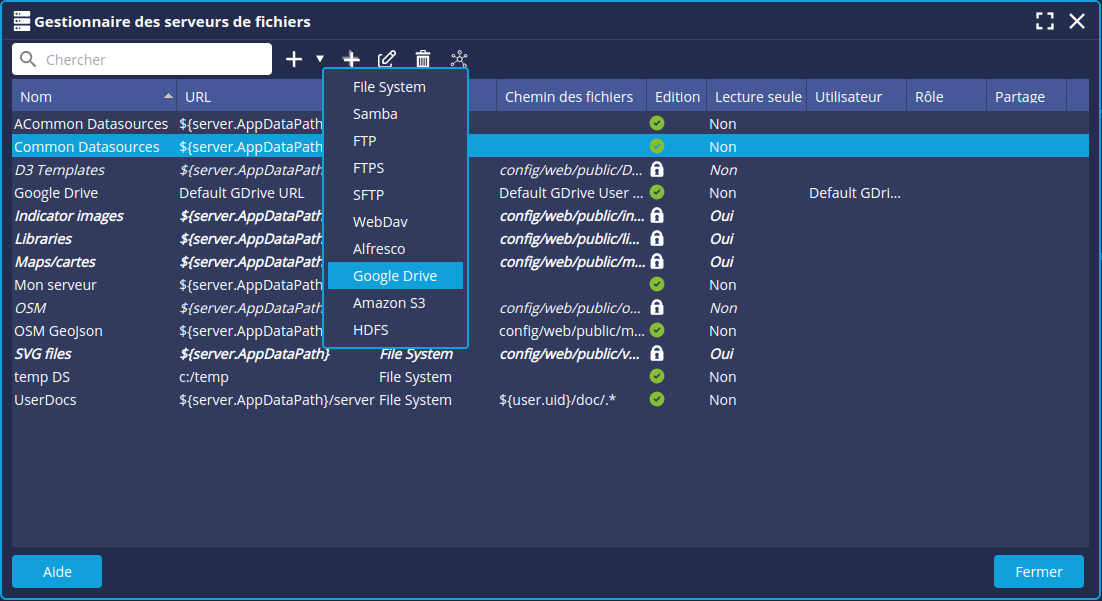Click the edit pencil icon in toolbar

(387, 59)
